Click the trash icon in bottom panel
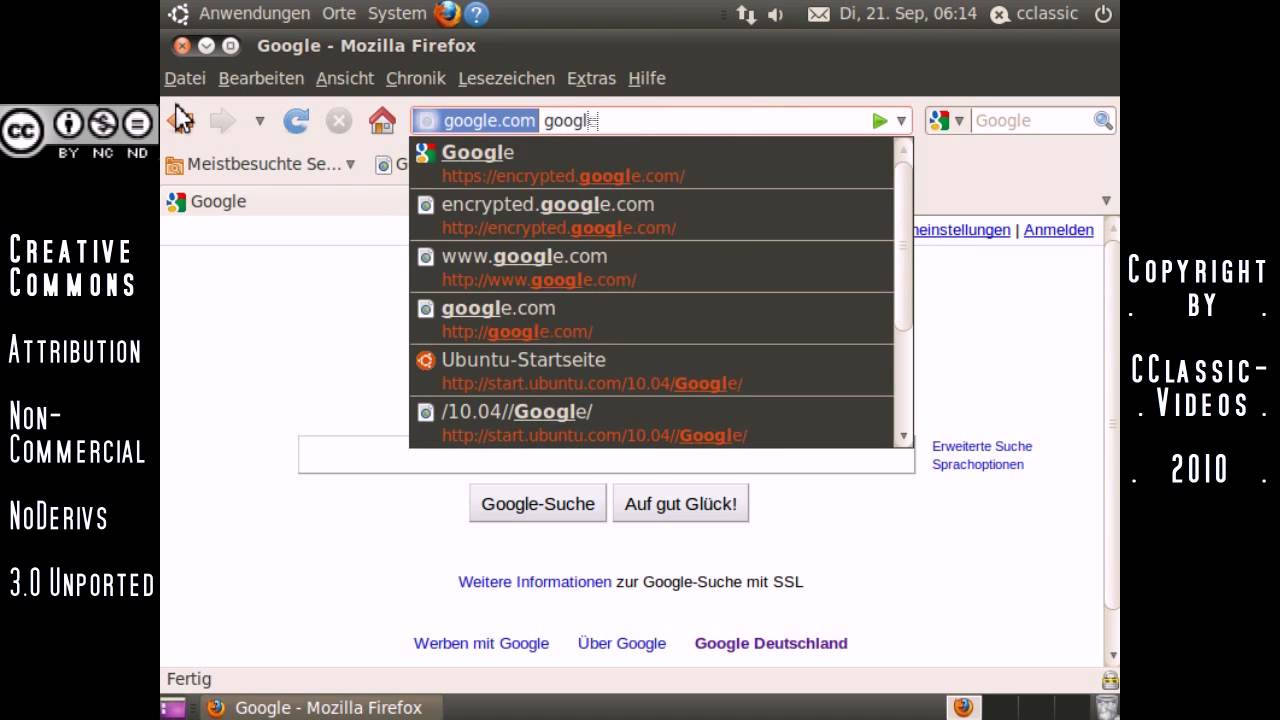1280x720 pixels. (1104, 707)
